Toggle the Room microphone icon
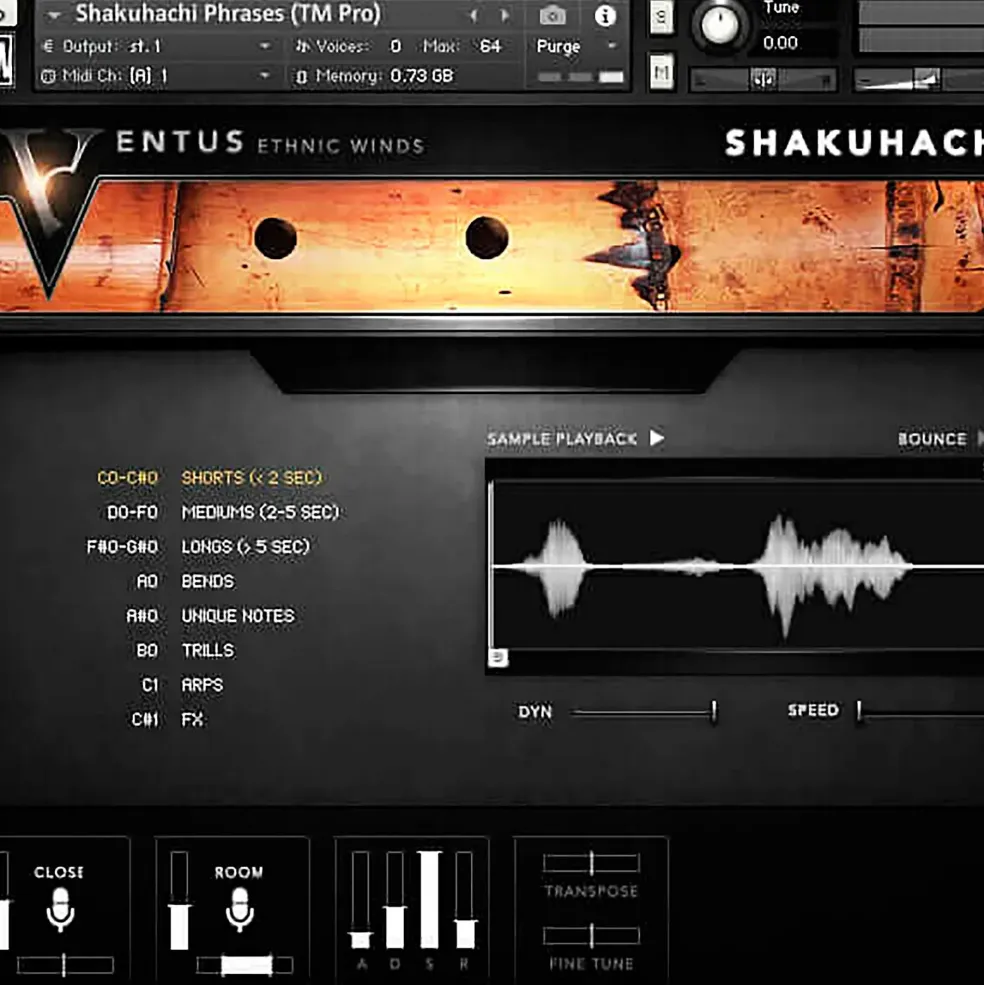The image size is (984, 985). (239, 909)
